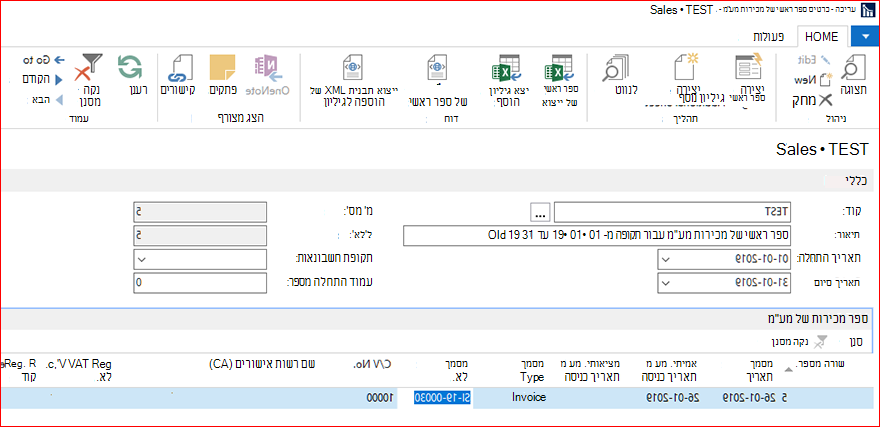Click the ל'לא' field showing 5
The image size is (880, 427).
pyautogui.click(x=200, y=236)
